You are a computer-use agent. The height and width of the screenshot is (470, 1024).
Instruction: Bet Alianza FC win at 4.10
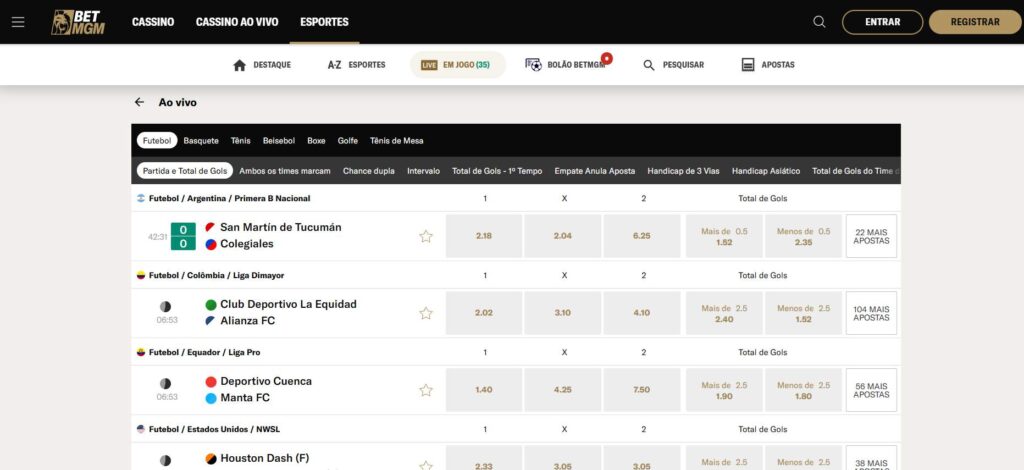(x=641, y=313)
